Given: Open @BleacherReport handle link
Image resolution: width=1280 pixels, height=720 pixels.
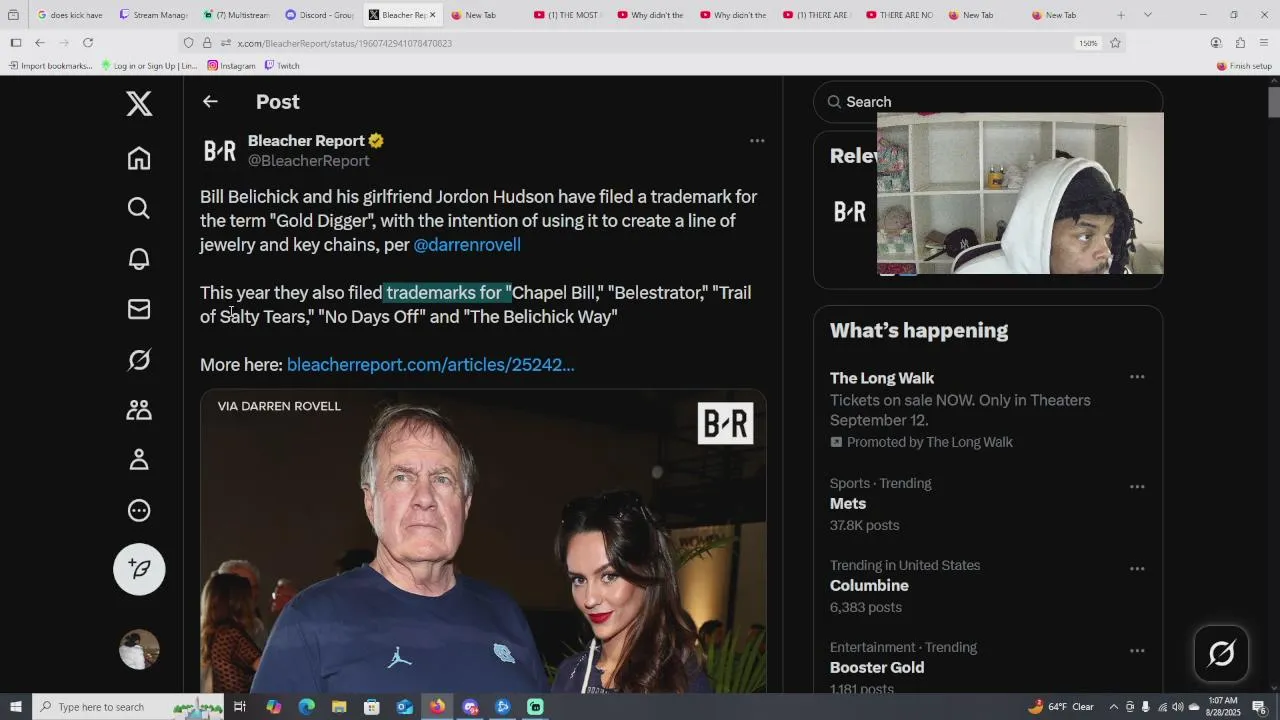Looking at the screenshot, I should (309, 161).
